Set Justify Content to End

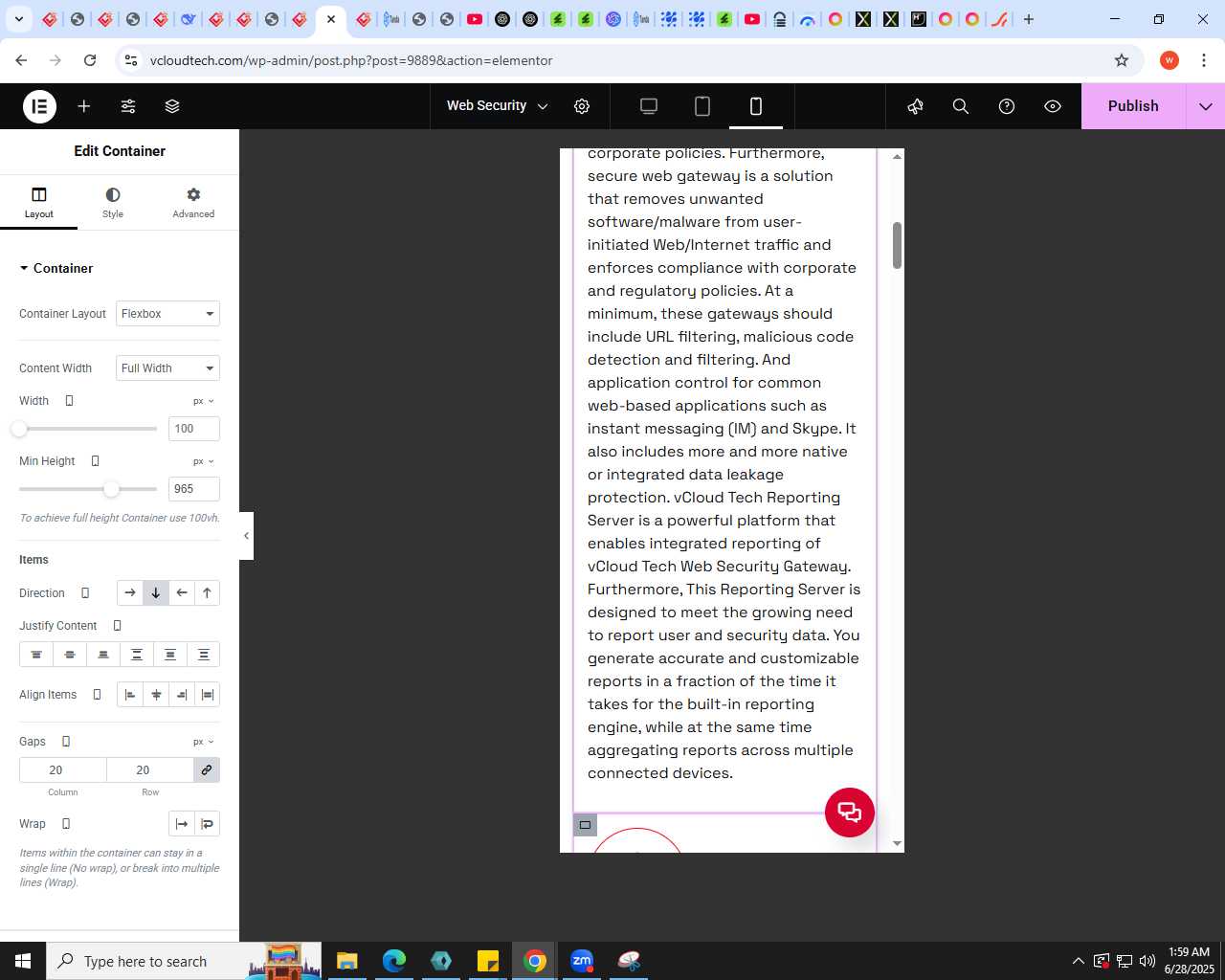coord(103,655)
